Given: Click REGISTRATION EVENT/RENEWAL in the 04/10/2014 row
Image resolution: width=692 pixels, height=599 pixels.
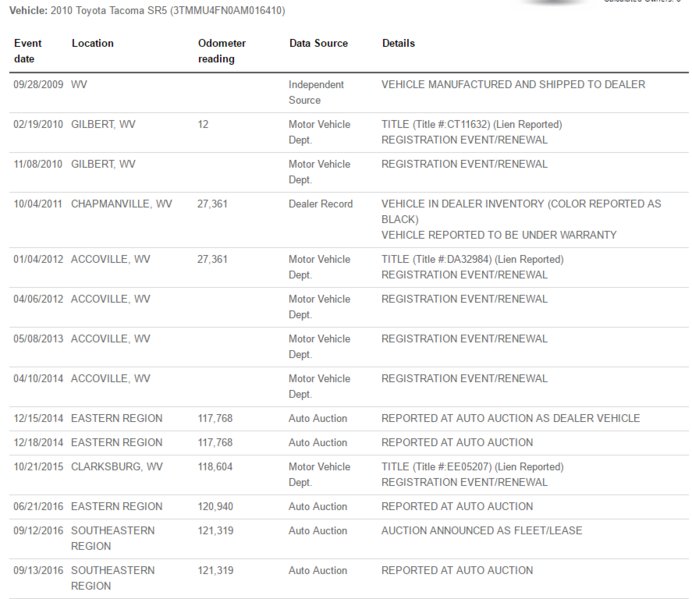Looking at the screenshot, I should tap(464, 378).
